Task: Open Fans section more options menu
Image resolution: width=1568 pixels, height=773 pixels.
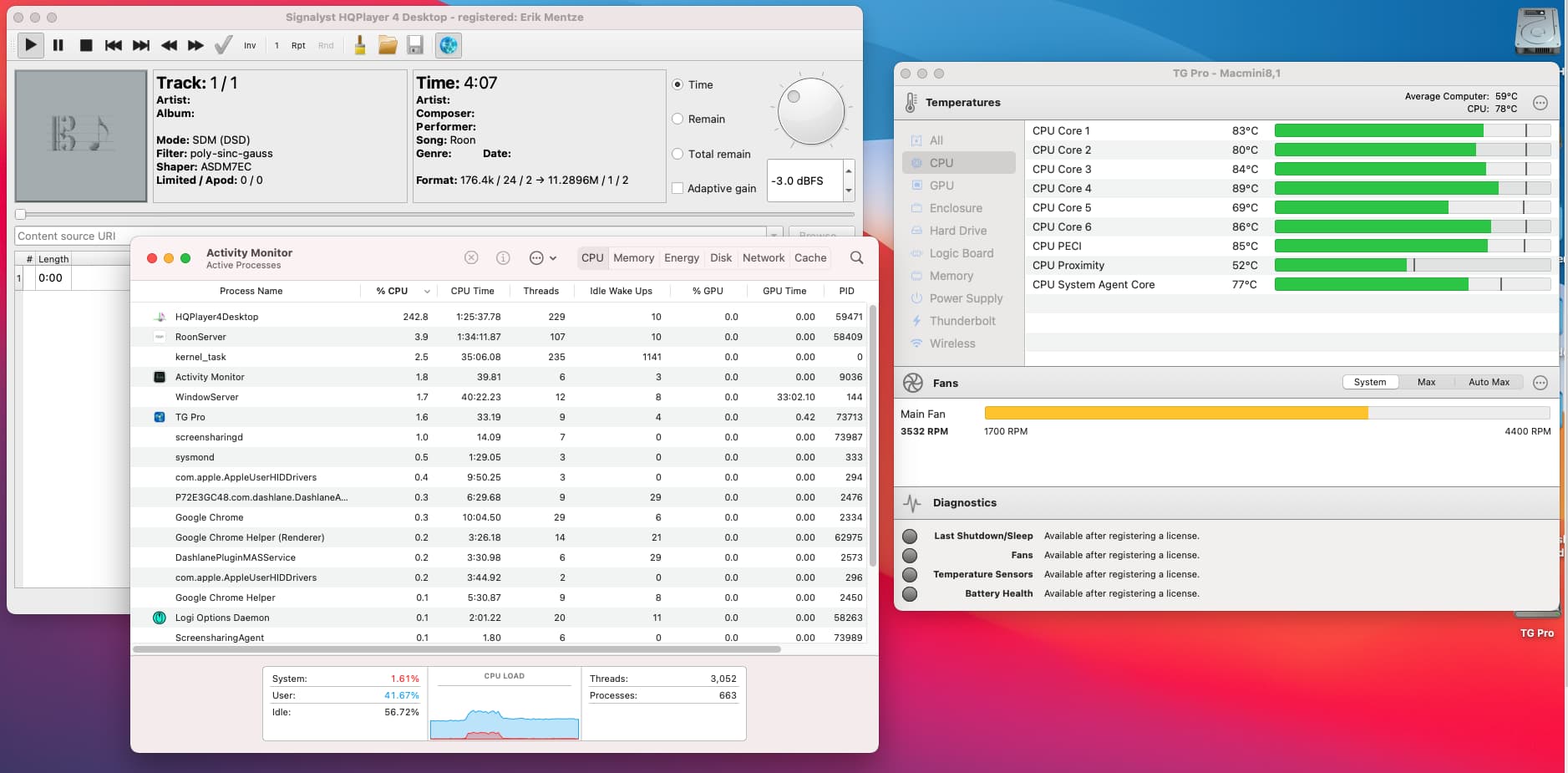Action: pos(1540,383)
